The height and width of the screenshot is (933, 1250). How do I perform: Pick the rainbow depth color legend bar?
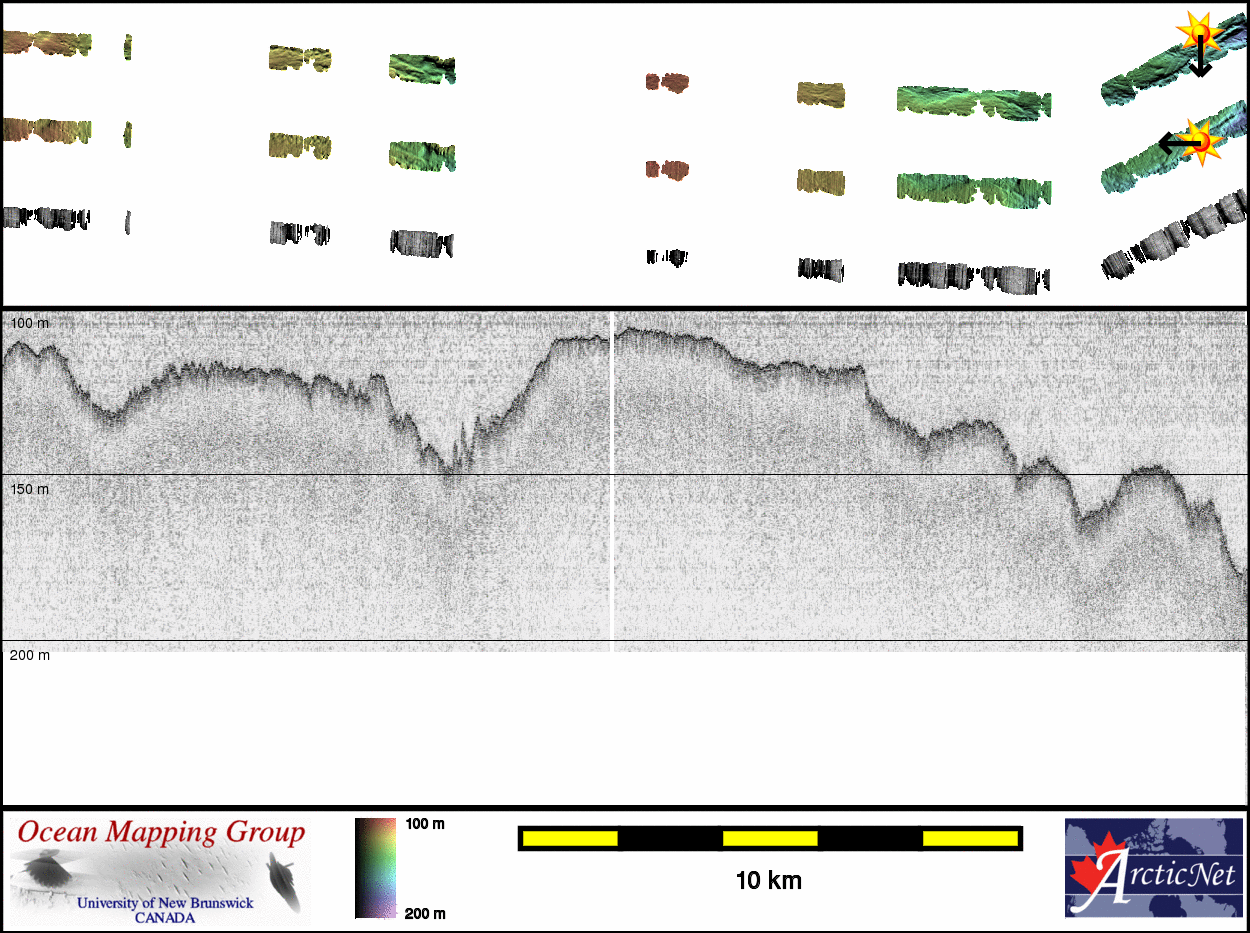[375, 867]
